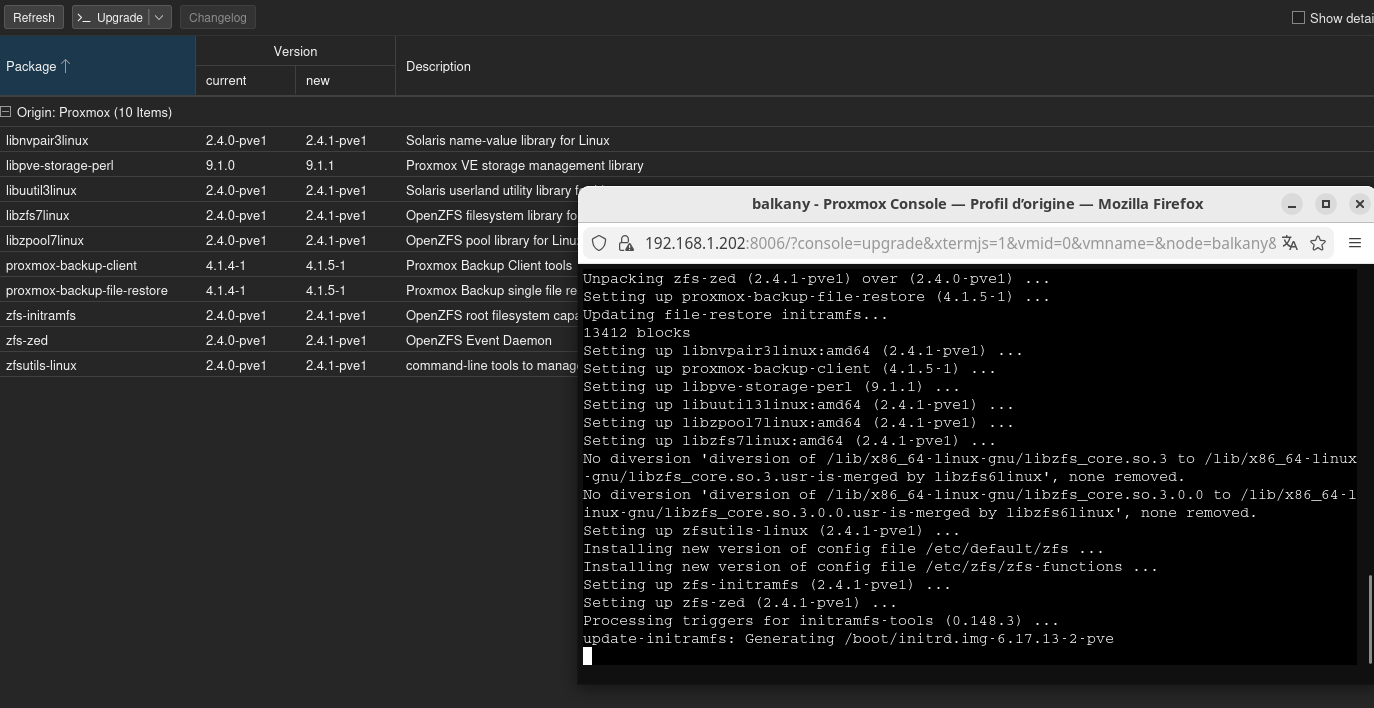Click the insecure connection padlock icon
1374x708 pixels.
click(626, 243)
